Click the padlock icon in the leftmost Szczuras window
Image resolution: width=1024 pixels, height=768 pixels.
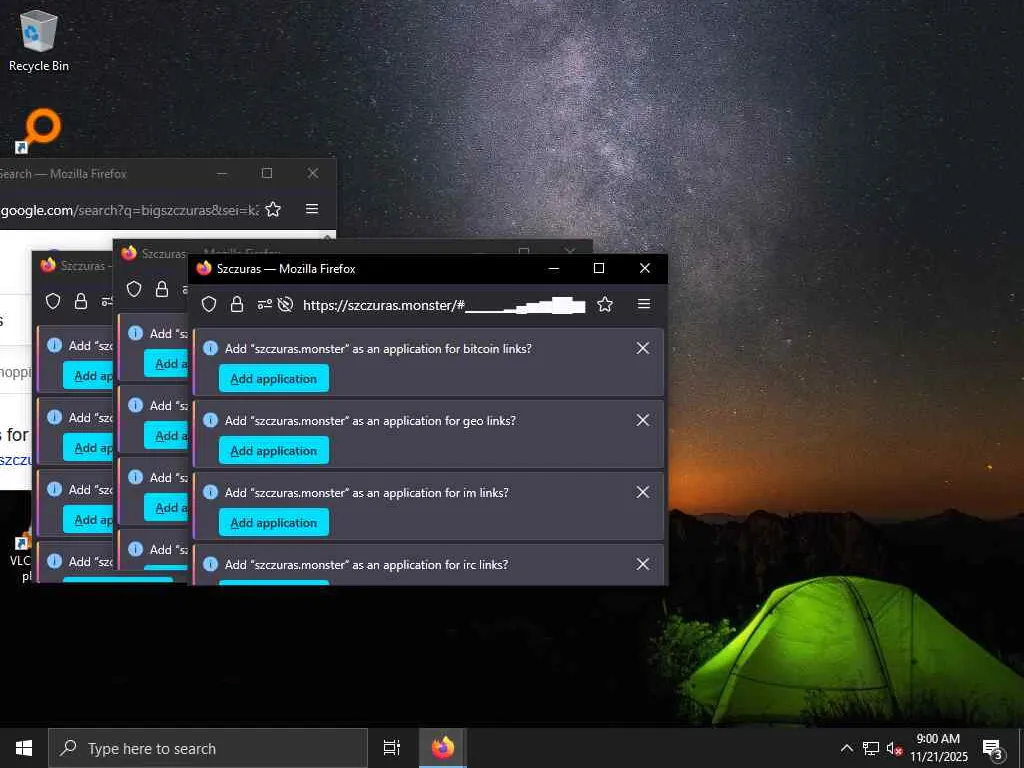pyautogui.click(x=81, y=301)
